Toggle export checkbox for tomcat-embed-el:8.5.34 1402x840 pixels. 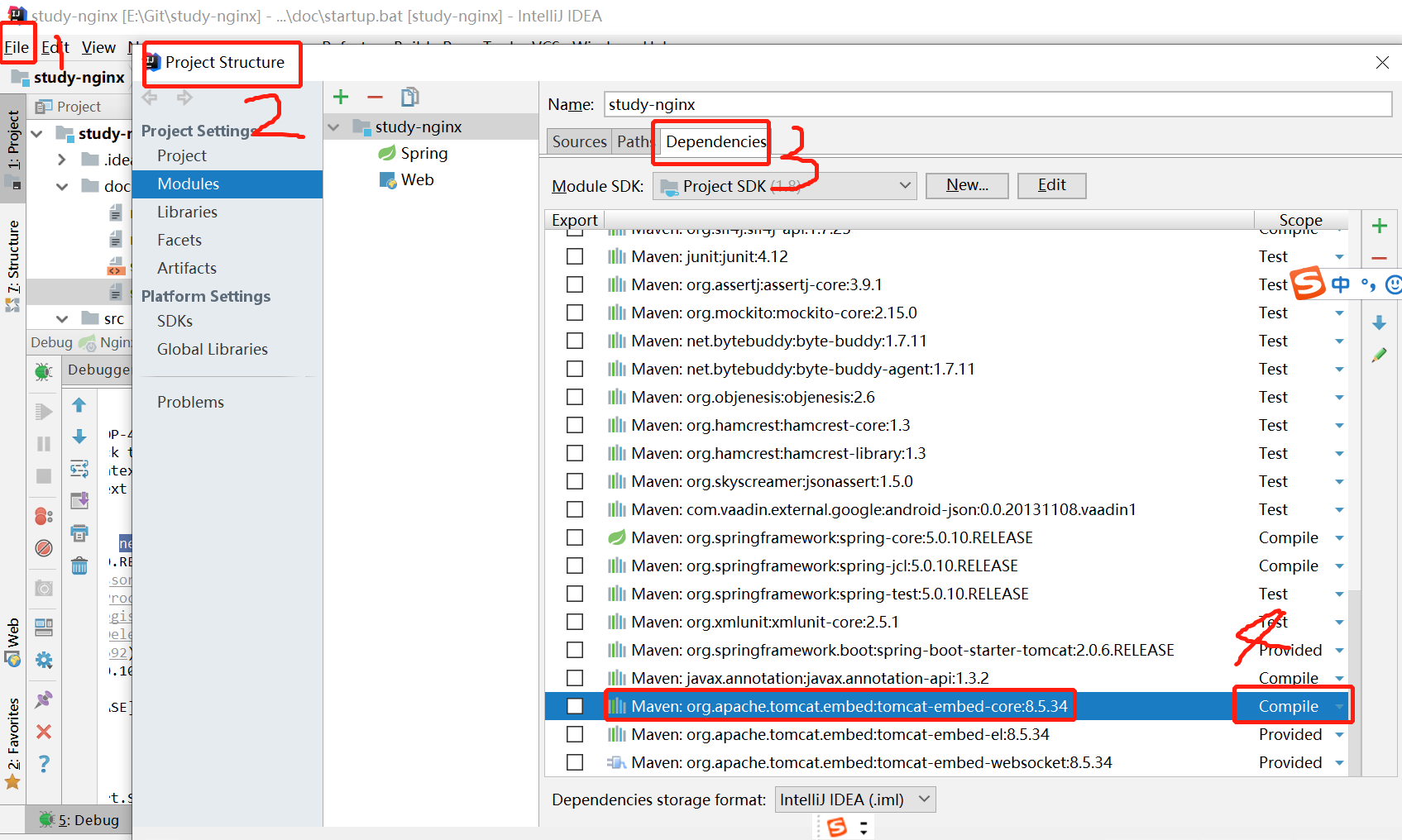575,734
